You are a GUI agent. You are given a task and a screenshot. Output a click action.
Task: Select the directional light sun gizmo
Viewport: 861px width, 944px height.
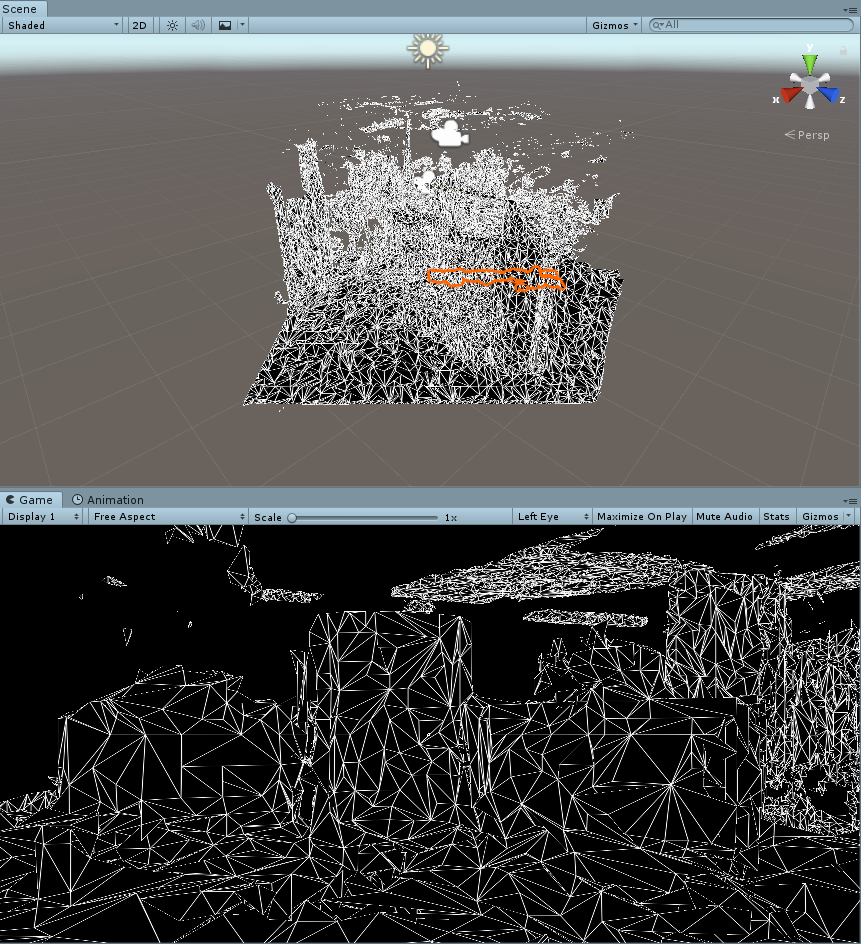point(428,49)
